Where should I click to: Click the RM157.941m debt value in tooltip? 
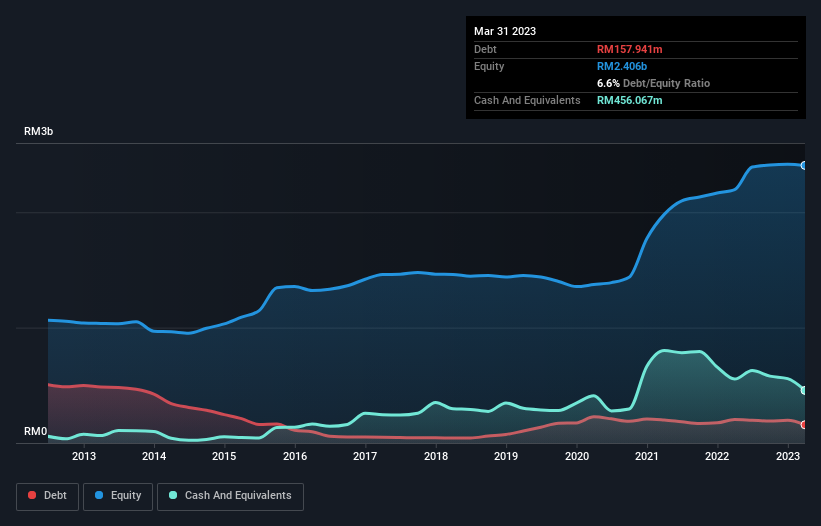tap(629, 49)
